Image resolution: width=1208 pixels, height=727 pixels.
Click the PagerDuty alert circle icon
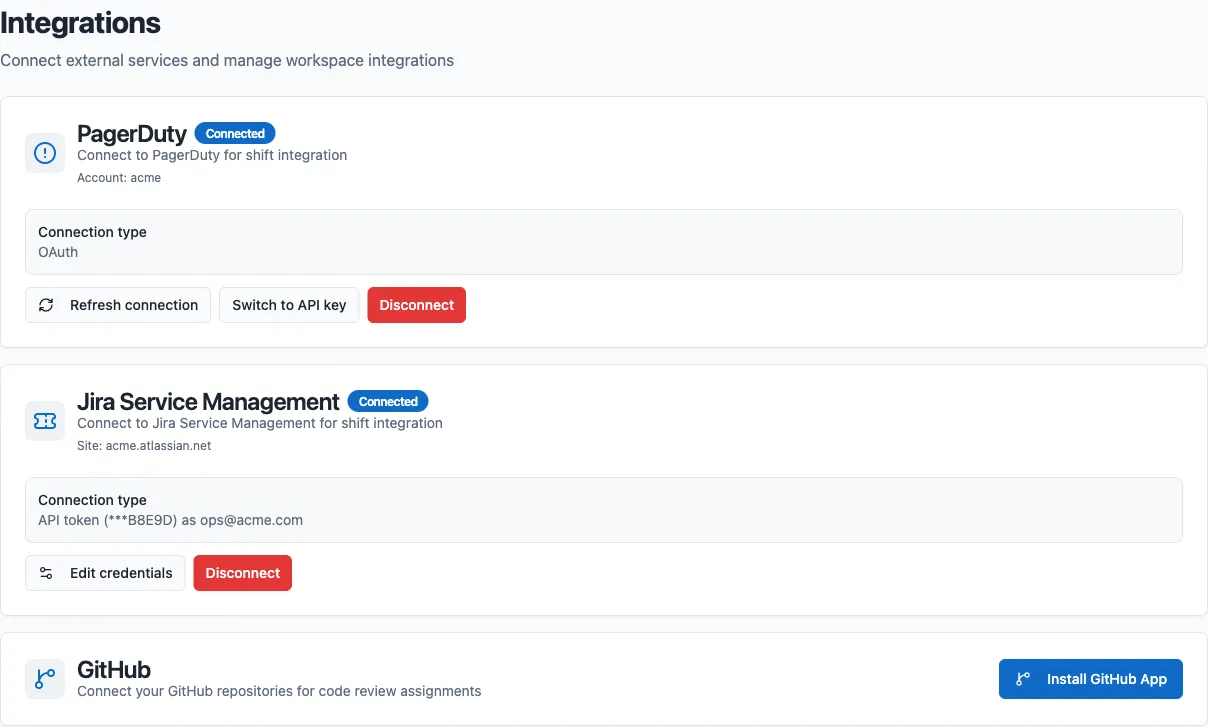click(x=45, y=153)
